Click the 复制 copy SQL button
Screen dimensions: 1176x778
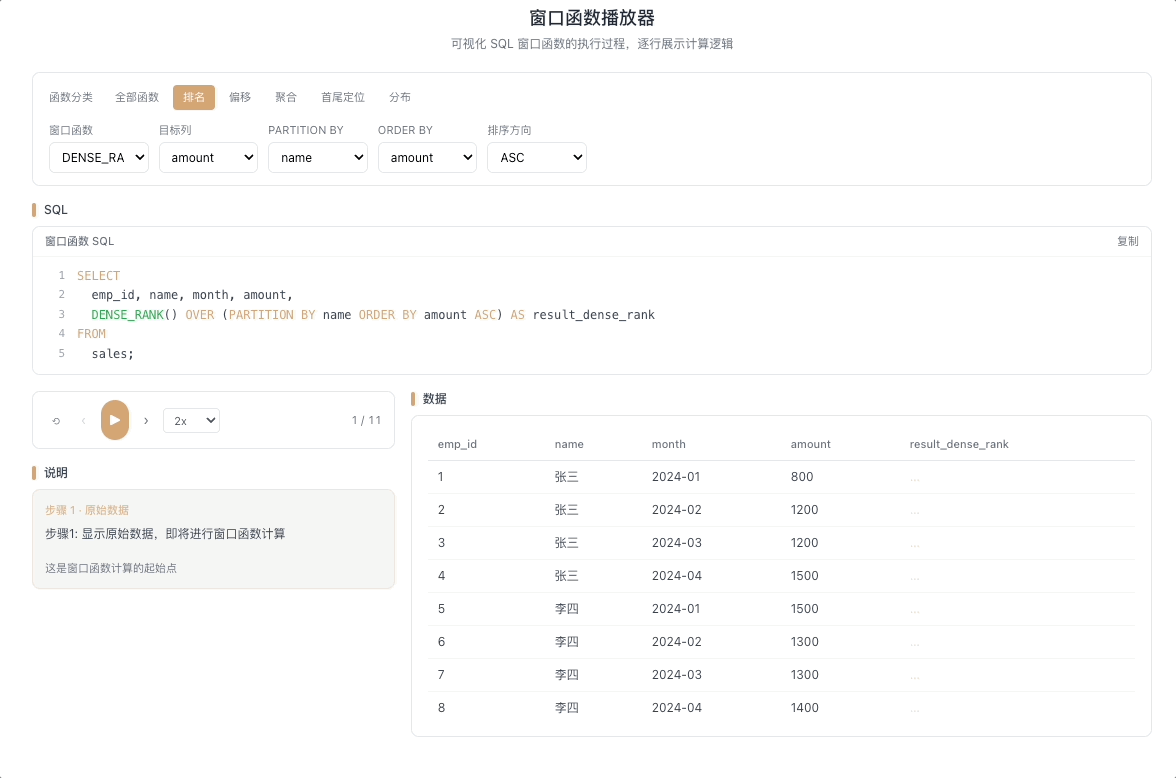point(1127,242)
